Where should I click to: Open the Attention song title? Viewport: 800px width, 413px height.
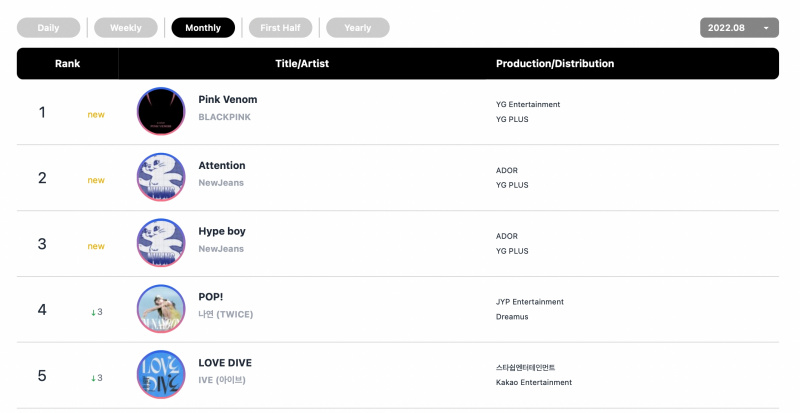222,165
